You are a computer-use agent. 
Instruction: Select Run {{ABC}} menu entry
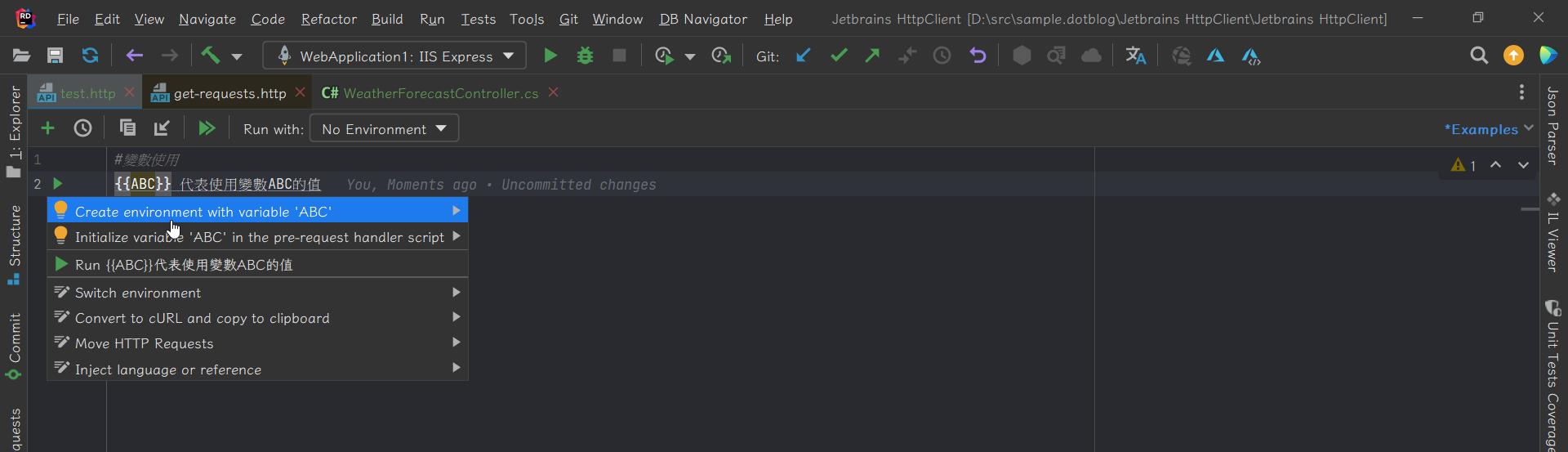point(257,265)
